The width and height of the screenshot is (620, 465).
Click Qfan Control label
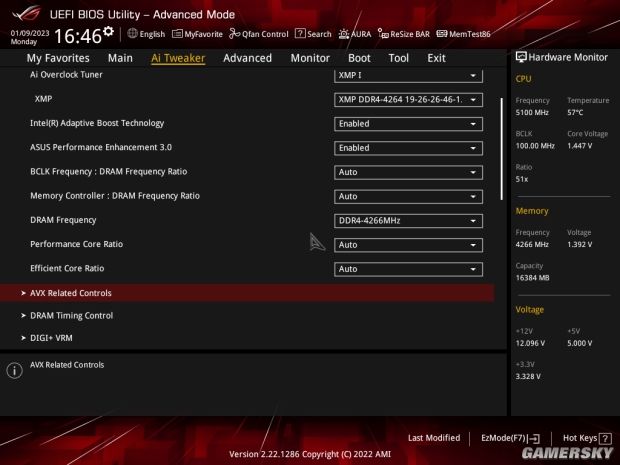point(265,34)
